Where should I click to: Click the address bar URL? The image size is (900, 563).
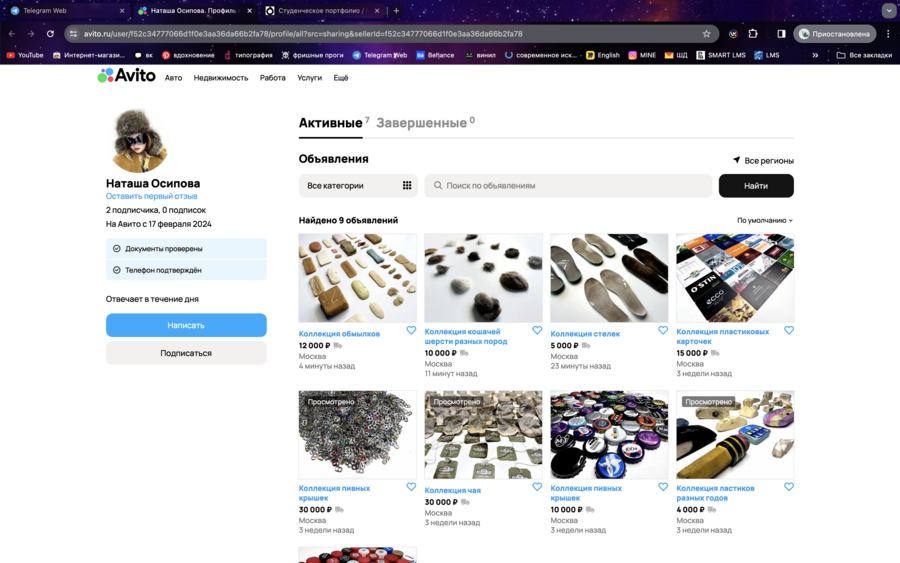coord(303,34)
